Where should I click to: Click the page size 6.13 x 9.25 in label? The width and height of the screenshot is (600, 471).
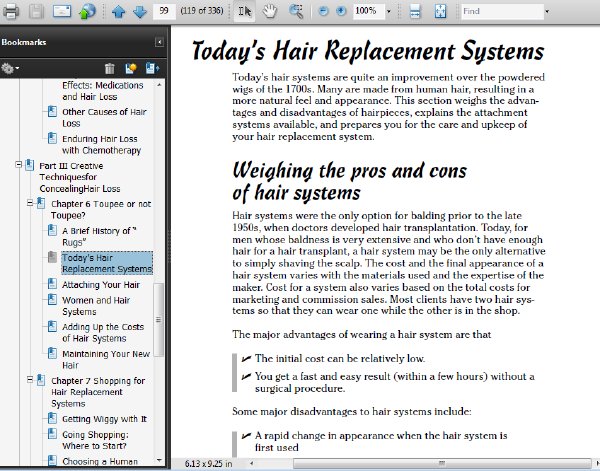(x=208, y=463)
